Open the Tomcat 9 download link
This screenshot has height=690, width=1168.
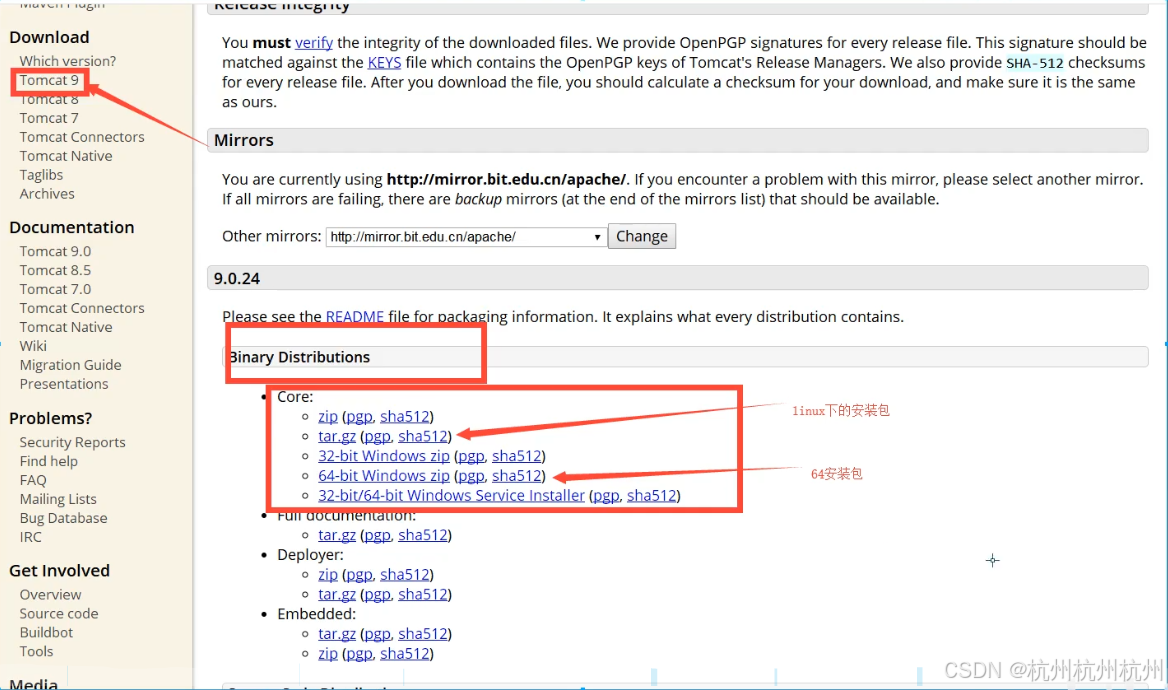coord(49,80)
